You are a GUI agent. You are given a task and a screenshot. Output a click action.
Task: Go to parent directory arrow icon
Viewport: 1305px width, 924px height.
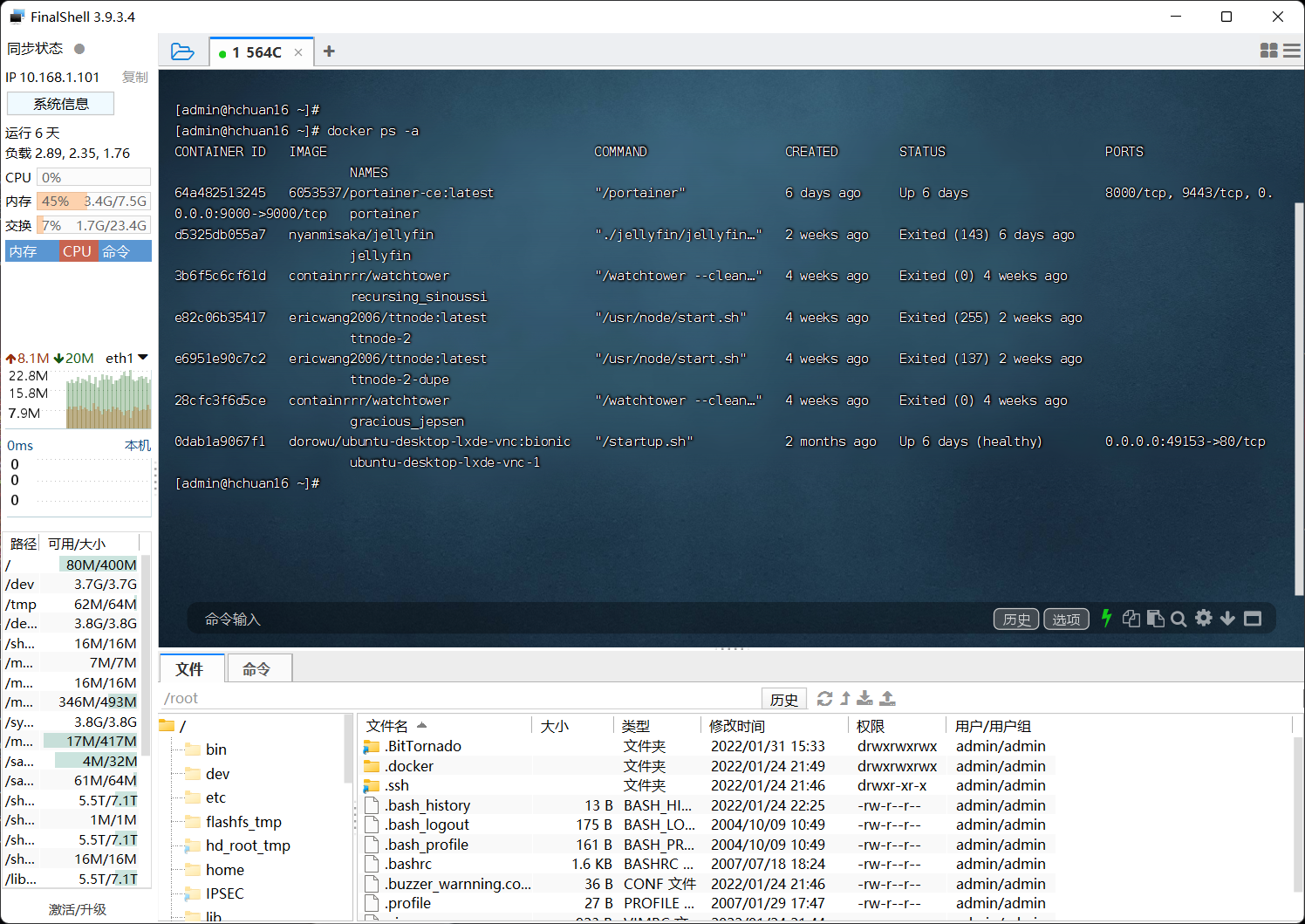click(x=845, y=698)
